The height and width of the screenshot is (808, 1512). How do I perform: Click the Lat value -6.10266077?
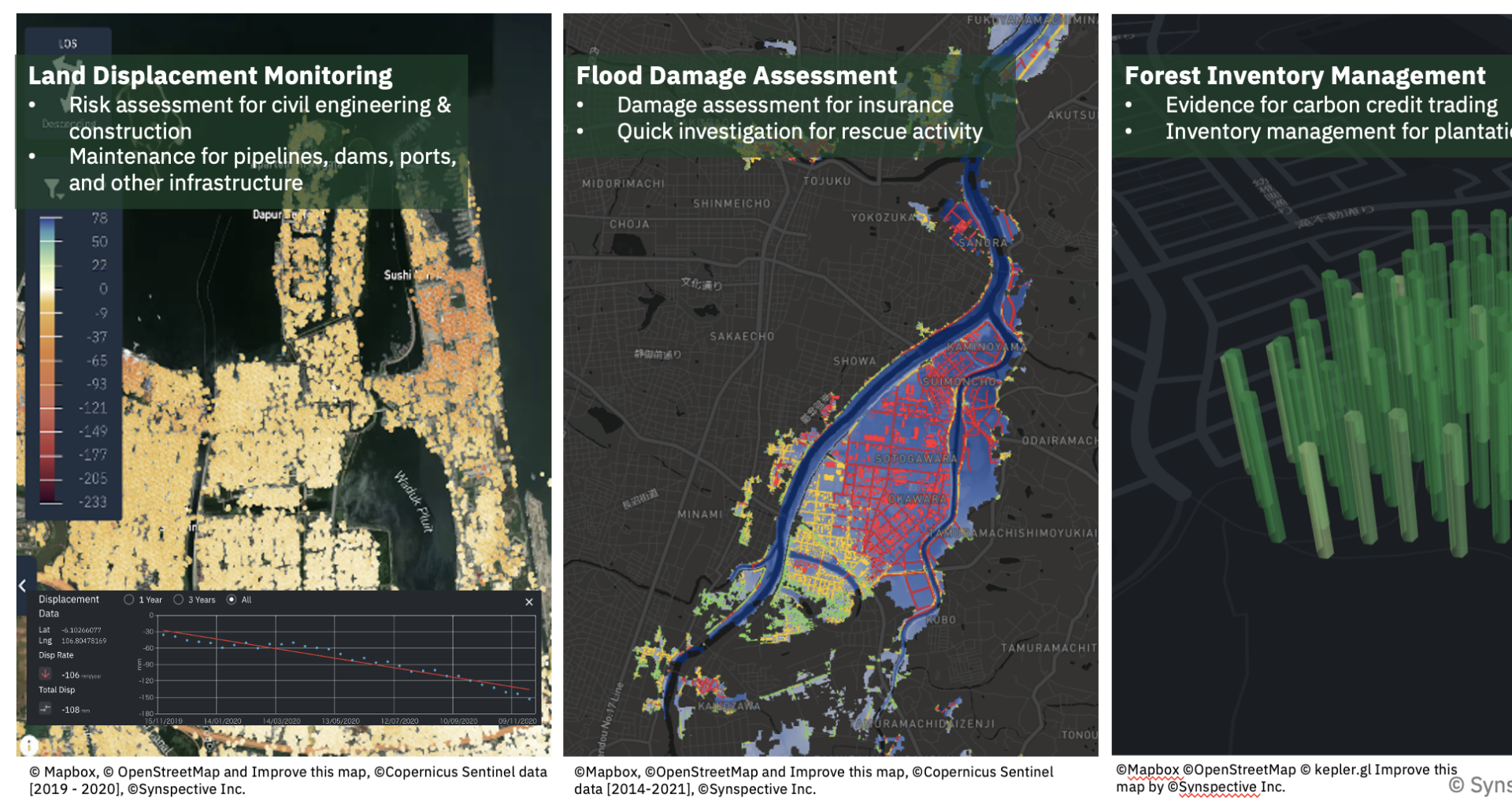(x=81, y=630)
